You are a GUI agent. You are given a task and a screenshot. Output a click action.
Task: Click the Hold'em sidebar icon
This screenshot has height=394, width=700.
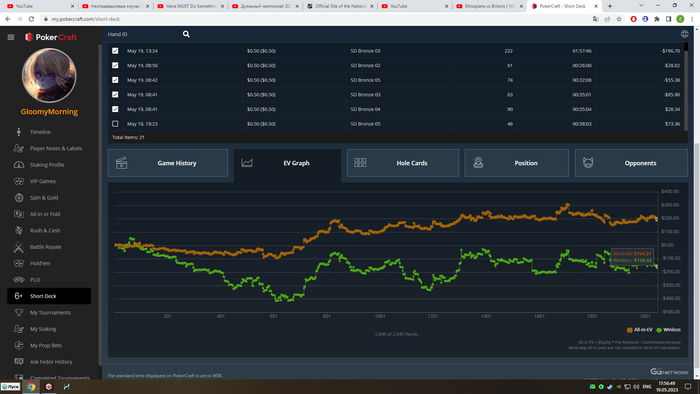(19, 263)
